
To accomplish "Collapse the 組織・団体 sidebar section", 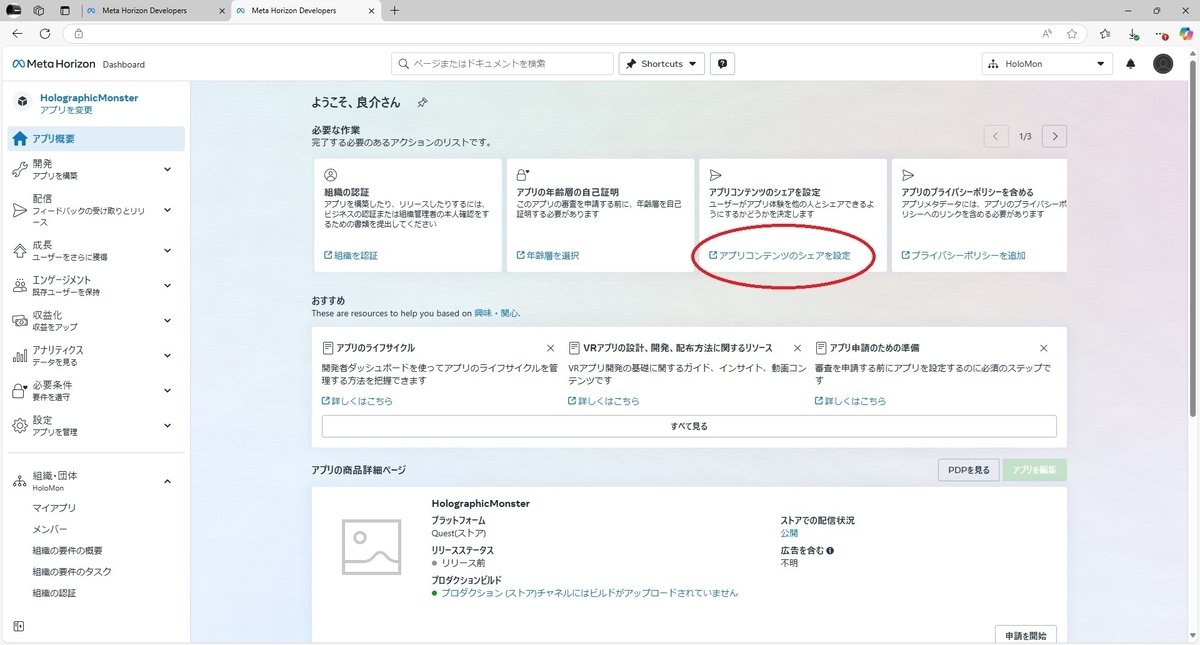I will click(x=167, y=481).
